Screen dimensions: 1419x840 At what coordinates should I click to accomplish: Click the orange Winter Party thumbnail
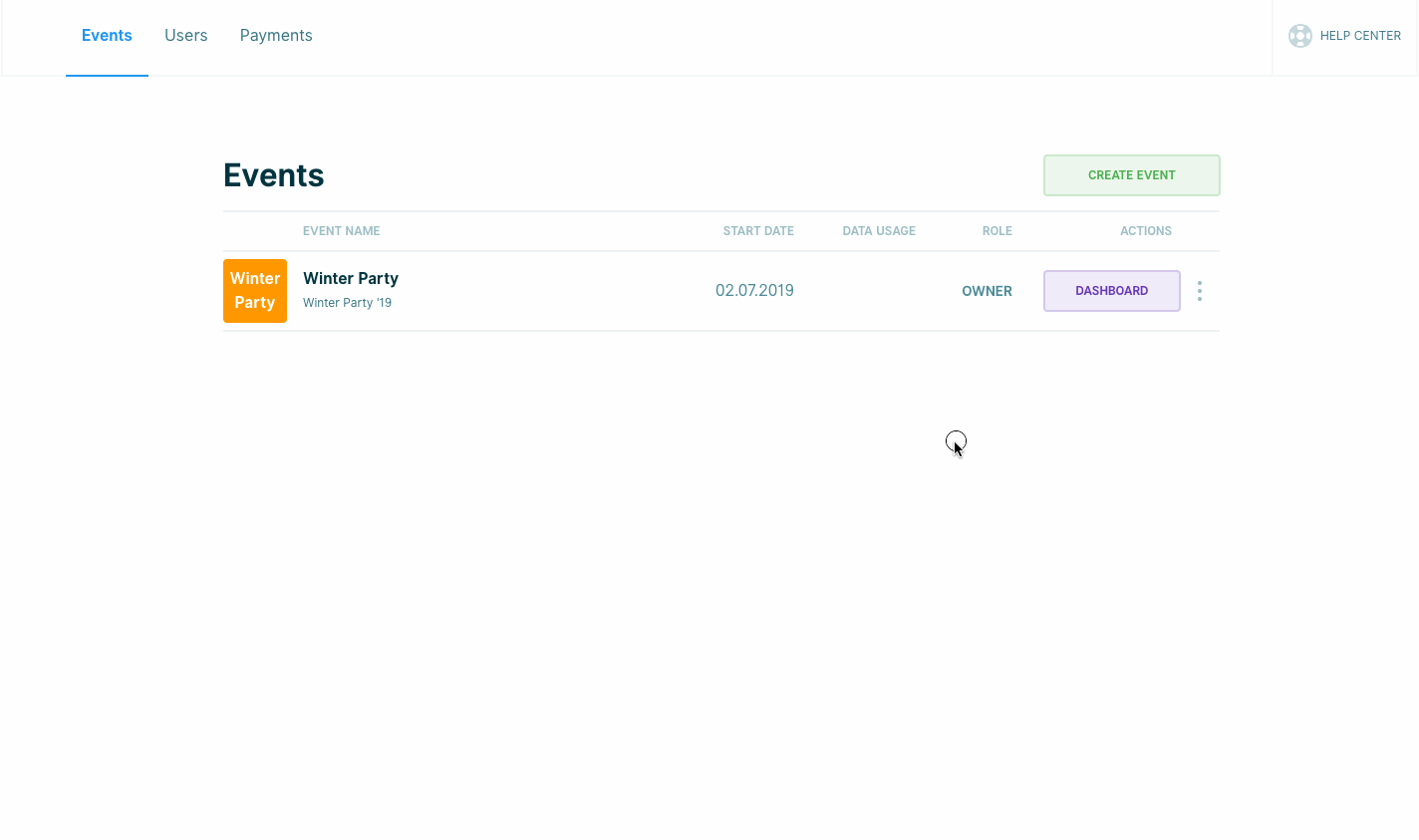[x=255, y=291]
